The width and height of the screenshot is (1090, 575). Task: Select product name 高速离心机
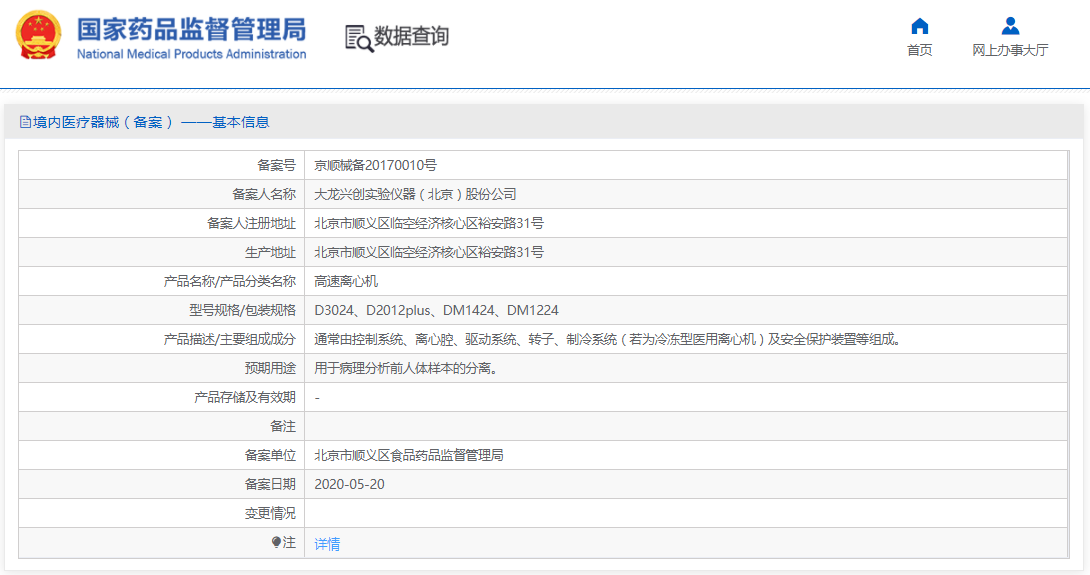click(x=346, y=282)
